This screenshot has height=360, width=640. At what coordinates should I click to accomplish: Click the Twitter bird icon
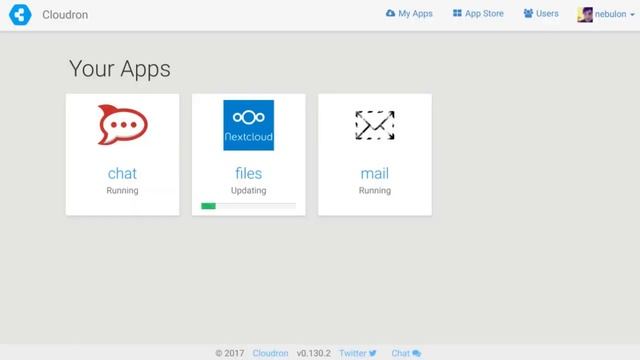(x=373, y=353)
